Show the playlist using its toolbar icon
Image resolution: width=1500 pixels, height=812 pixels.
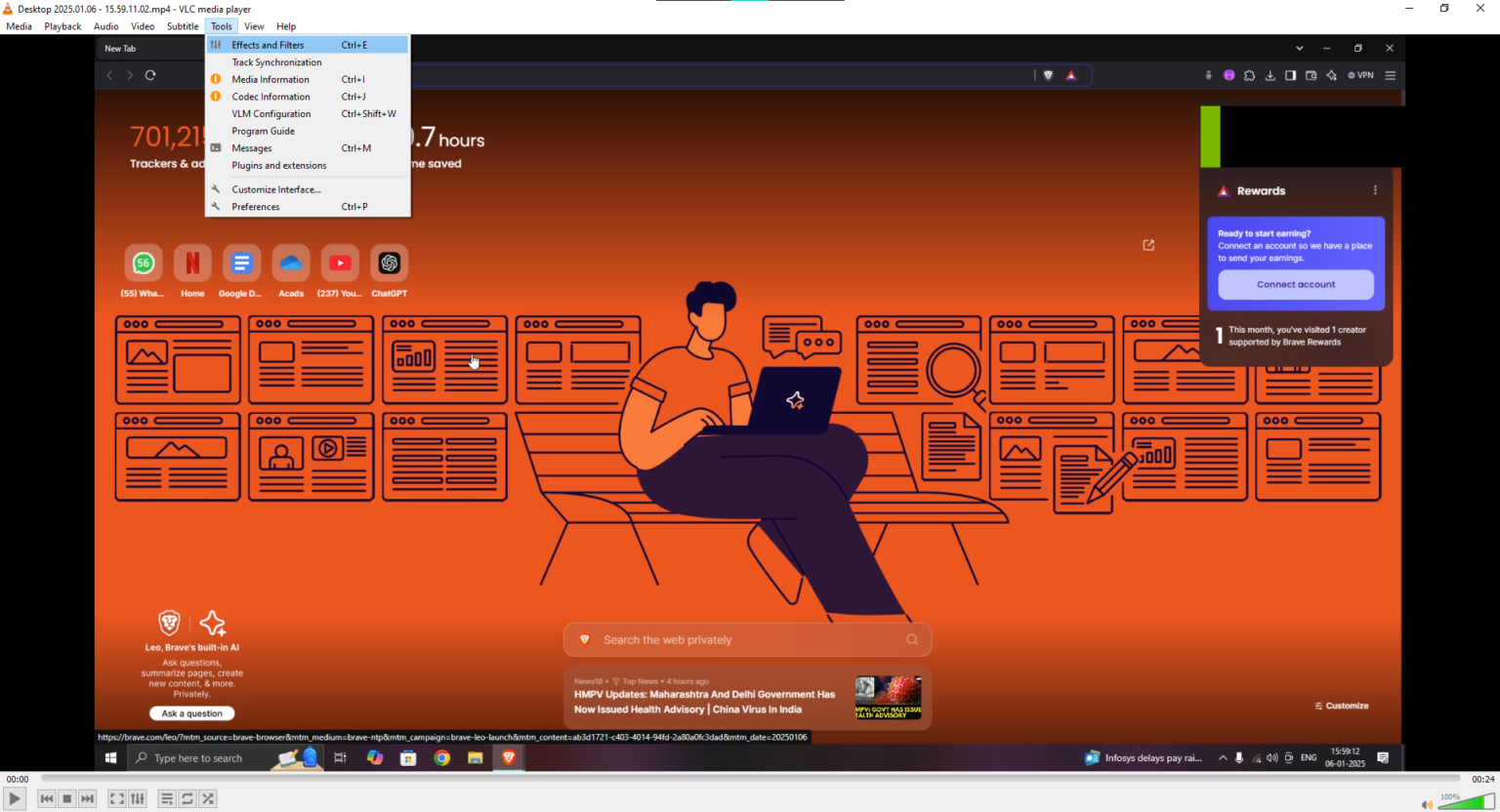pos(166,798)
